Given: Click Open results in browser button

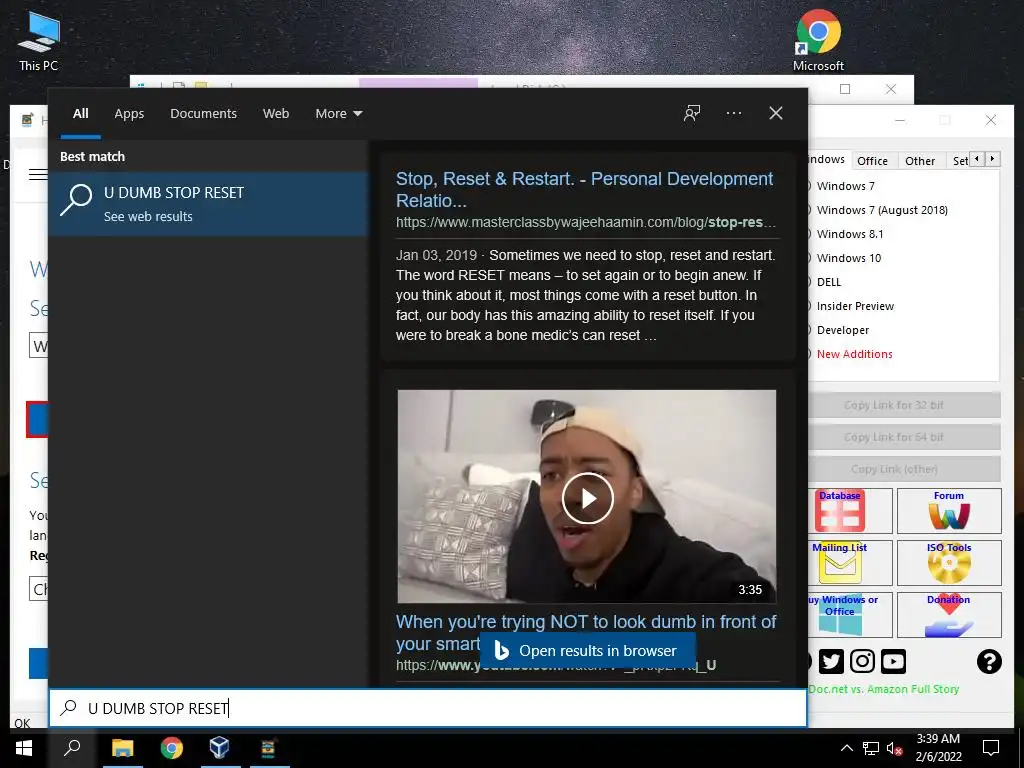Looking at the screenshot, I should pyautogui.click(x=587, y=650).
